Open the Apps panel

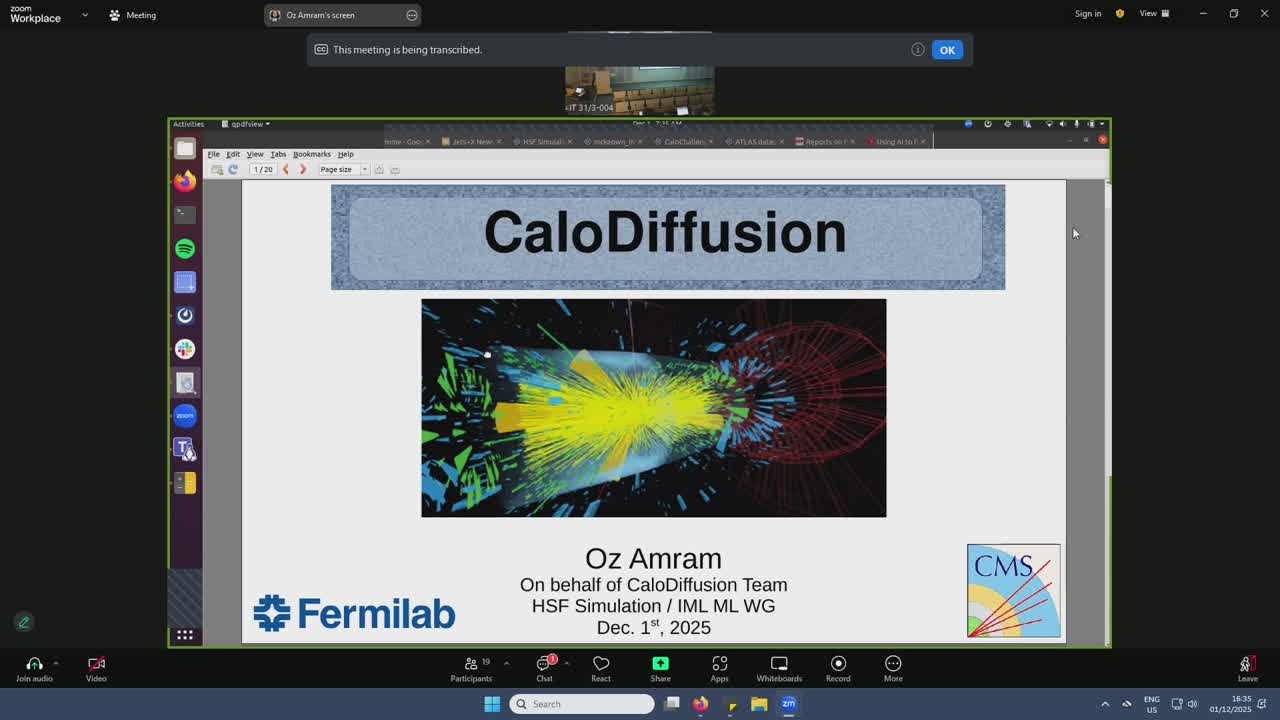tap(719, 668)
